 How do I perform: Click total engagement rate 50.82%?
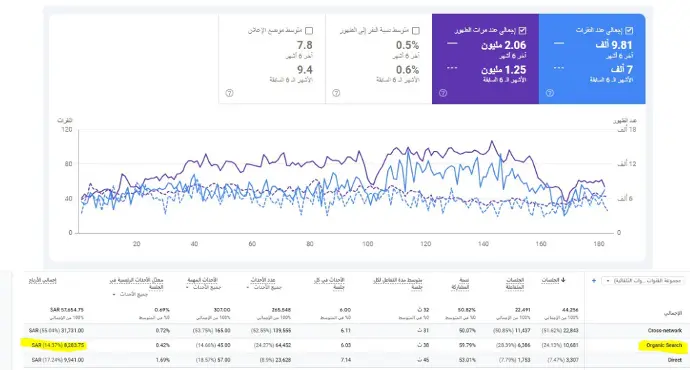point(467,310)
